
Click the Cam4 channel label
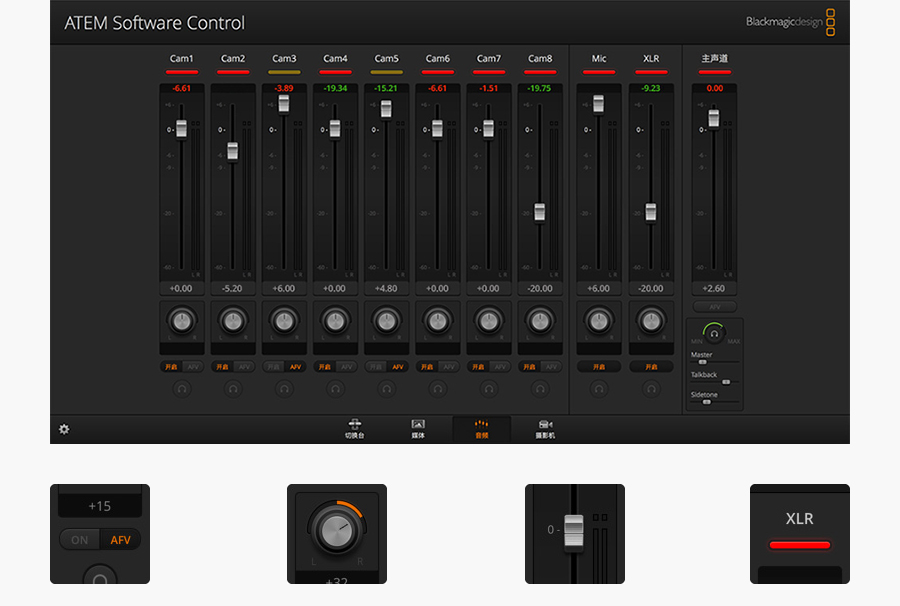(x=335, y=59)
